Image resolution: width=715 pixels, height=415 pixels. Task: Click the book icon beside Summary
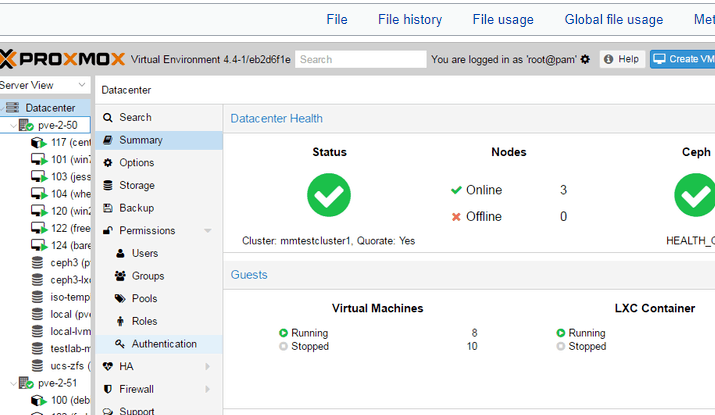click(108, 140)
